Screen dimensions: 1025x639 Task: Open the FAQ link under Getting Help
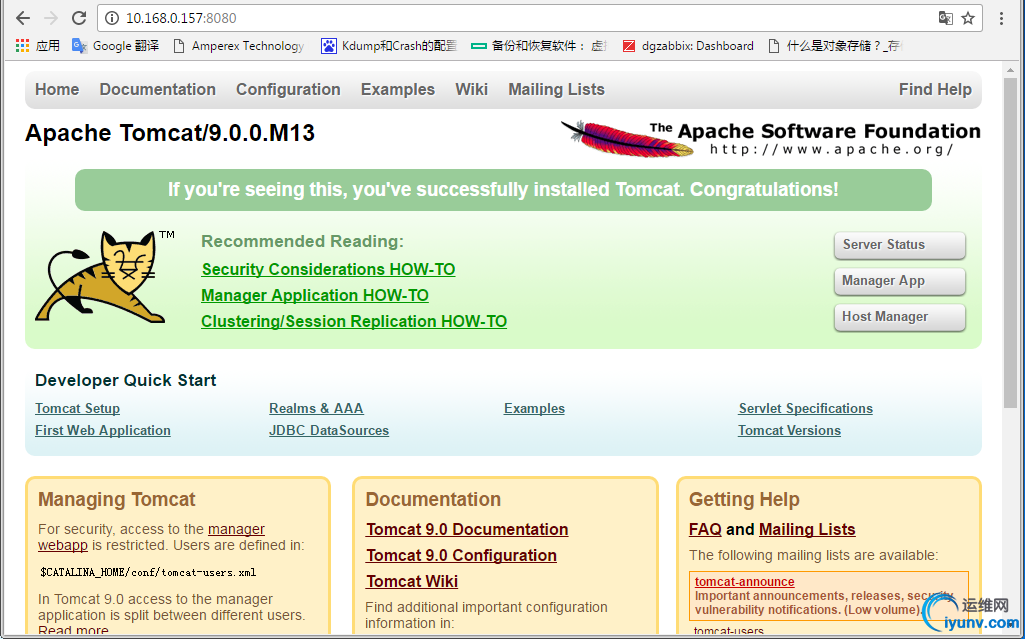[705, 529]
